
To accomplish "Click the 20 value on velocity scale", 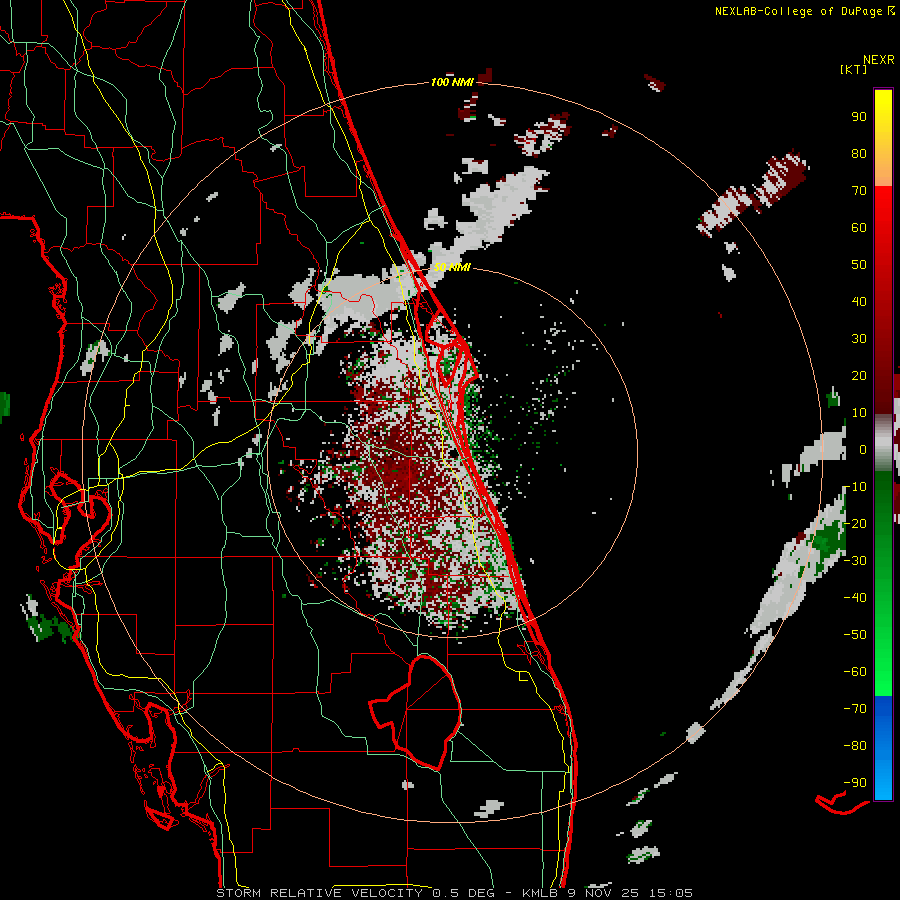I will (859, 375).
